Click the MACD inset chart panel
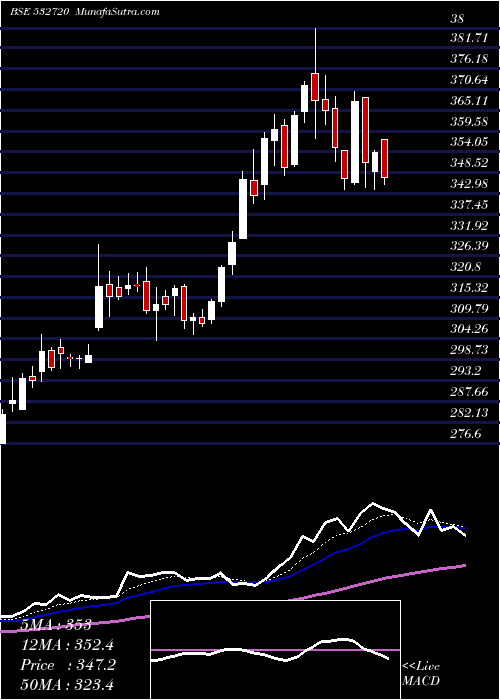 click(275, 650)
